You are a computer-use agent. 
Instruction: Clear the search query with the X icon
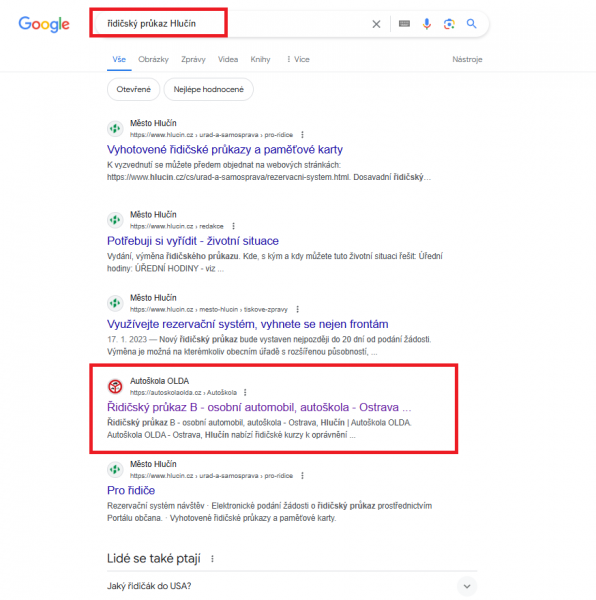pyautogui.click(x=376, y=24)
